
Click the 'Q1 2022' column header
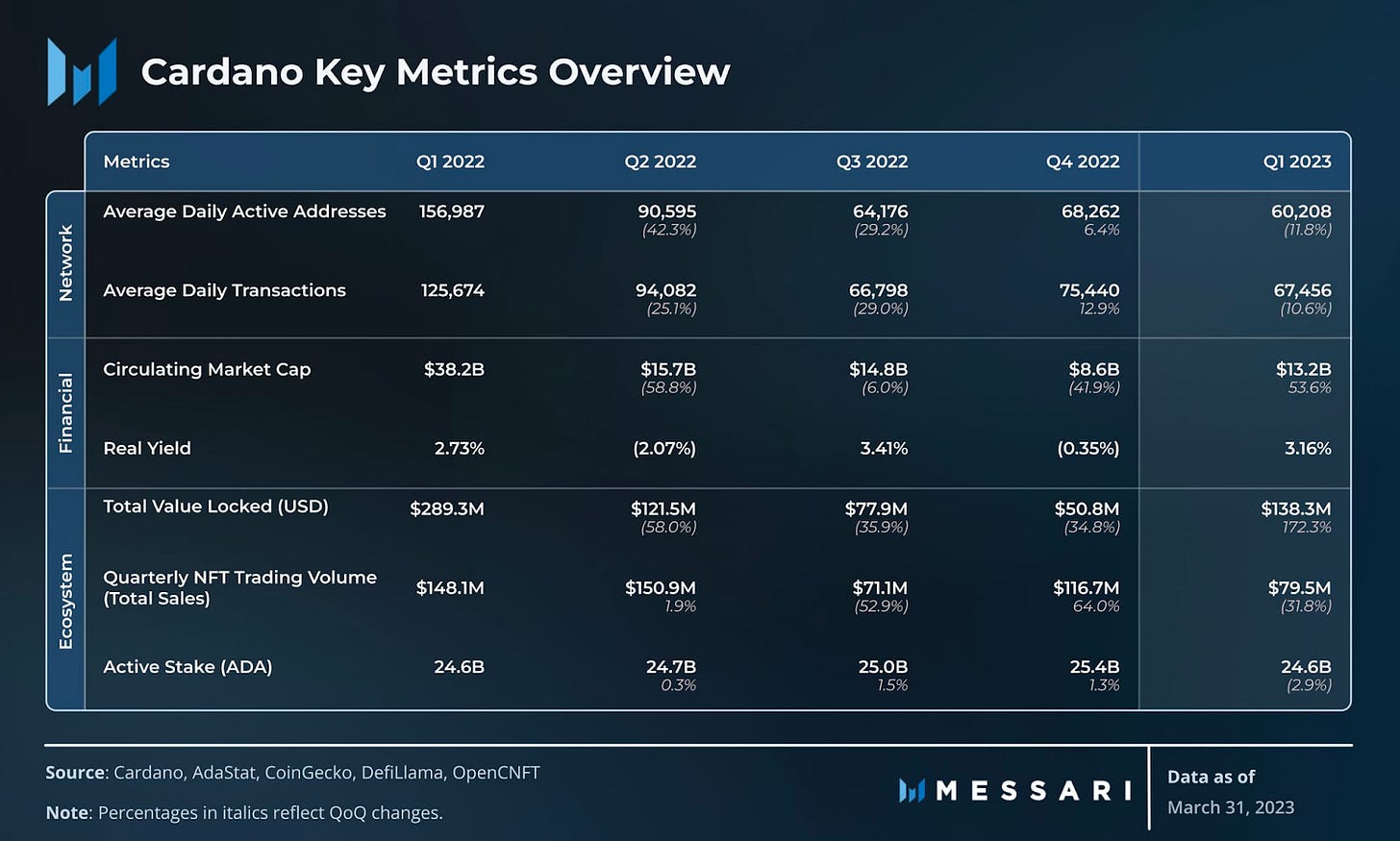[450, 161]
